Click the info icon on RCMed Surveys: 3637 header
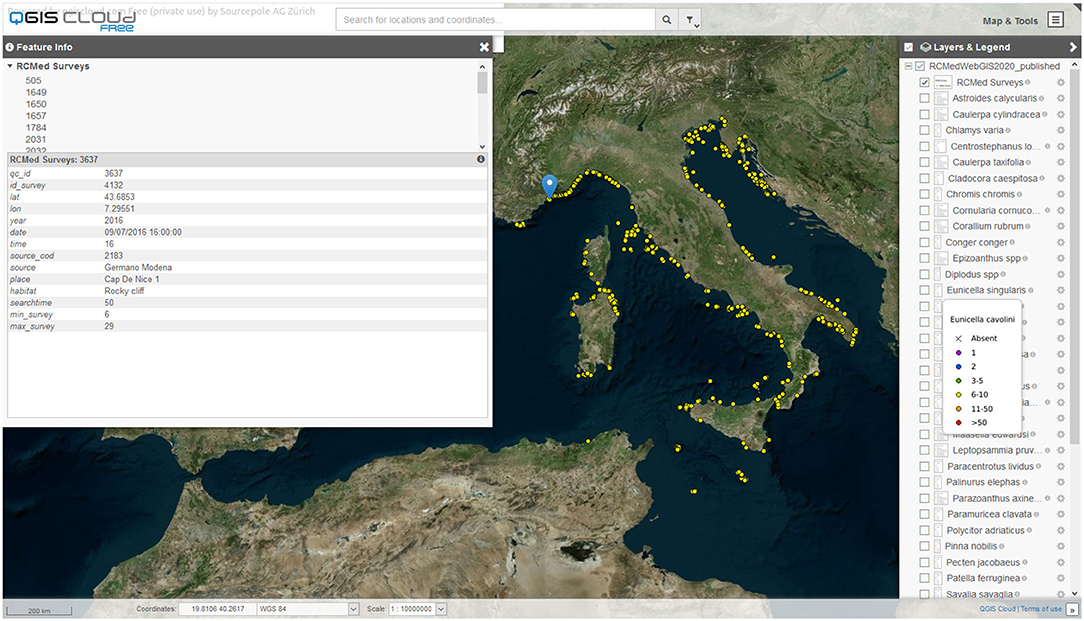 [480, 159]
